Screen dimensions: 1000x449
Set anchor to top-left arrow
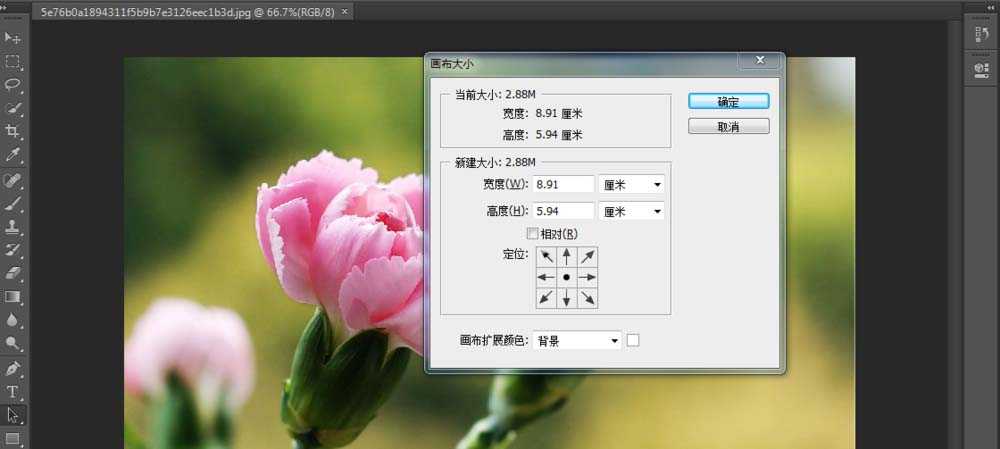point(546,256)
